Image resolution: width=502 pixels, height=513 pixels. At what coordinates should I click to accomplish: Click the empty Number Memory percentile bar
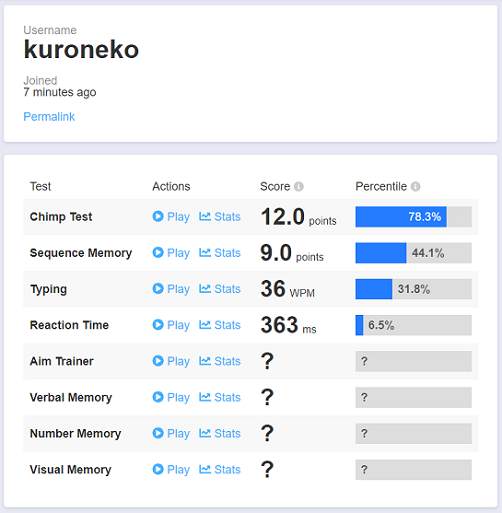click(413, 433)
